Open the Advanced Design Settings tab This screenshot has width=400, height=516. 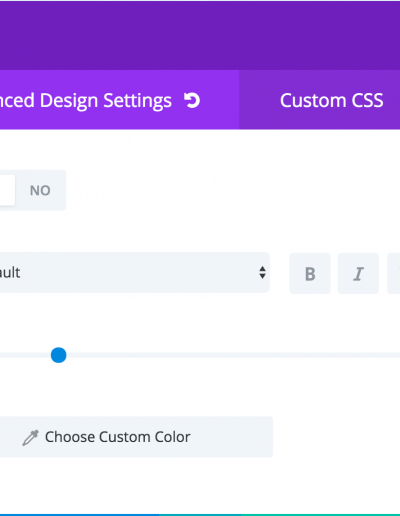(x=119, y=100)
